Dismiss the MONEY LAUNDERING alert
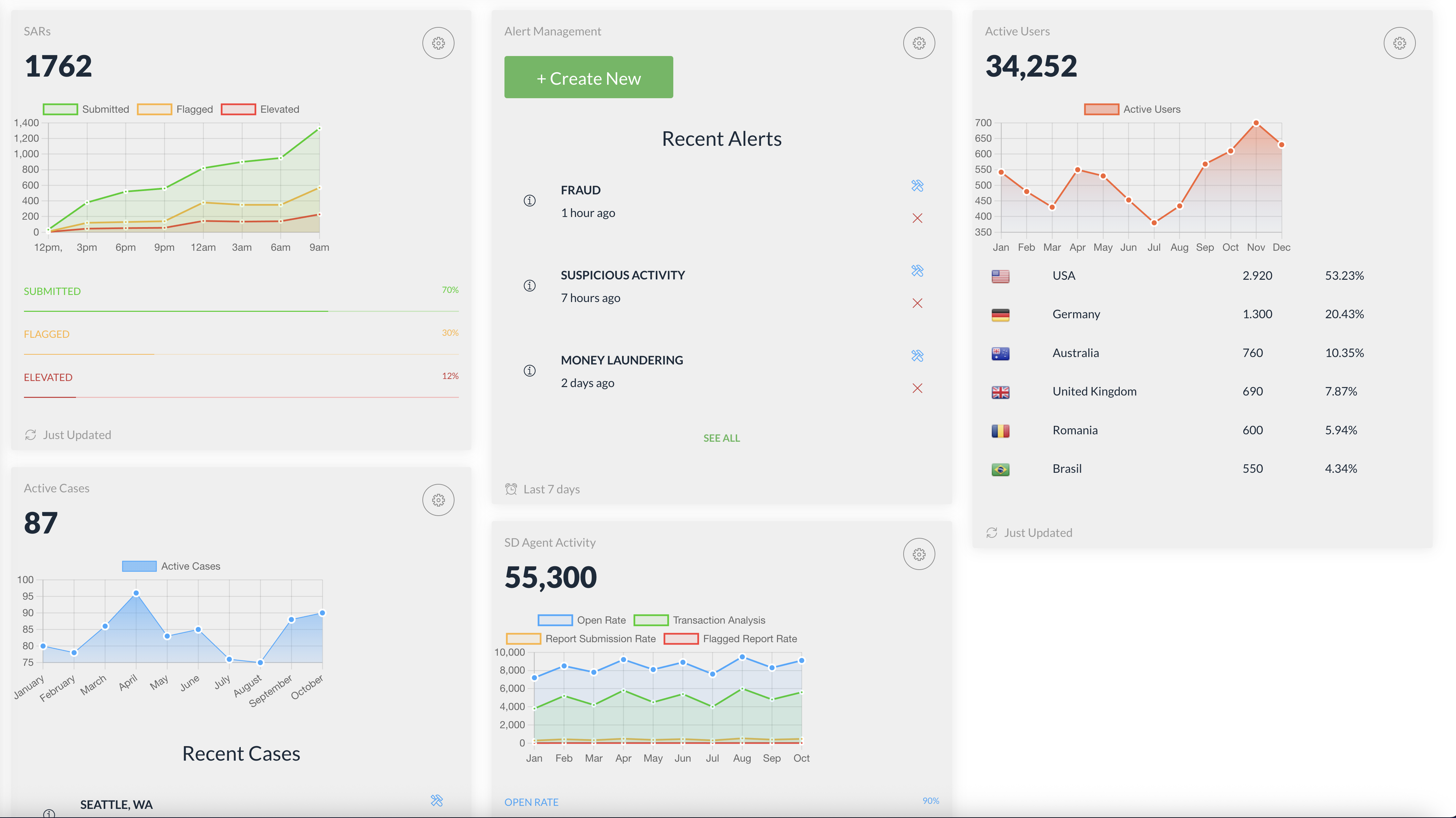The width and height of the screenshot is (1456, 818). pyautogui.click(x=918, y=388)
